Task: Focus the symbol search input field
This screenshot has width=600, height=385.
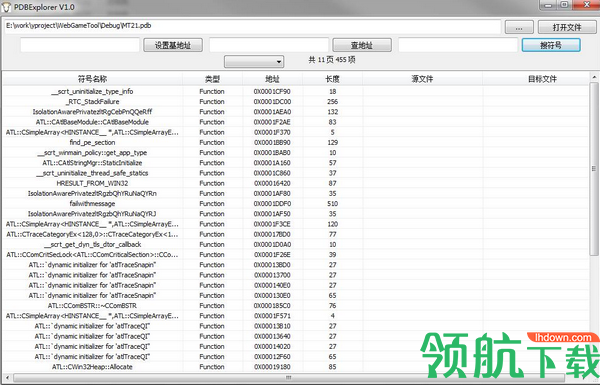Action: 458,45
